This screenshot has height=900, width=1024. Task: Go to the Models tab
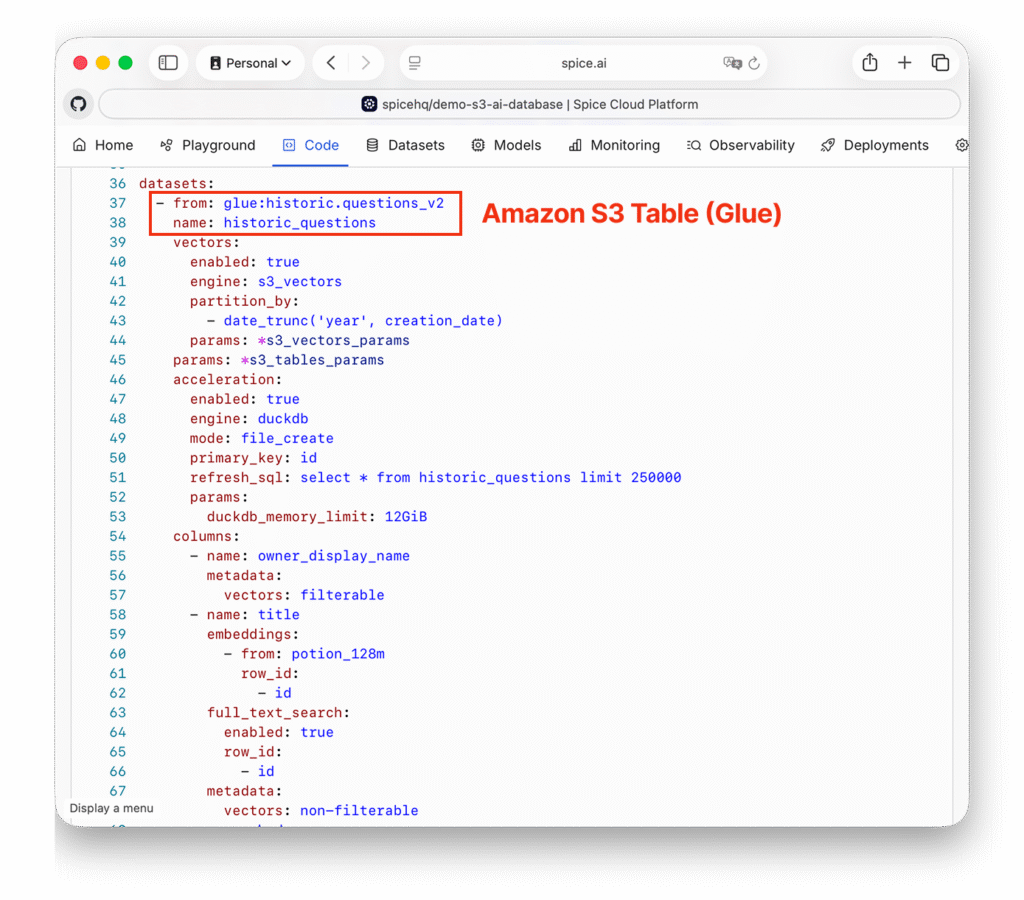point(506,145)
